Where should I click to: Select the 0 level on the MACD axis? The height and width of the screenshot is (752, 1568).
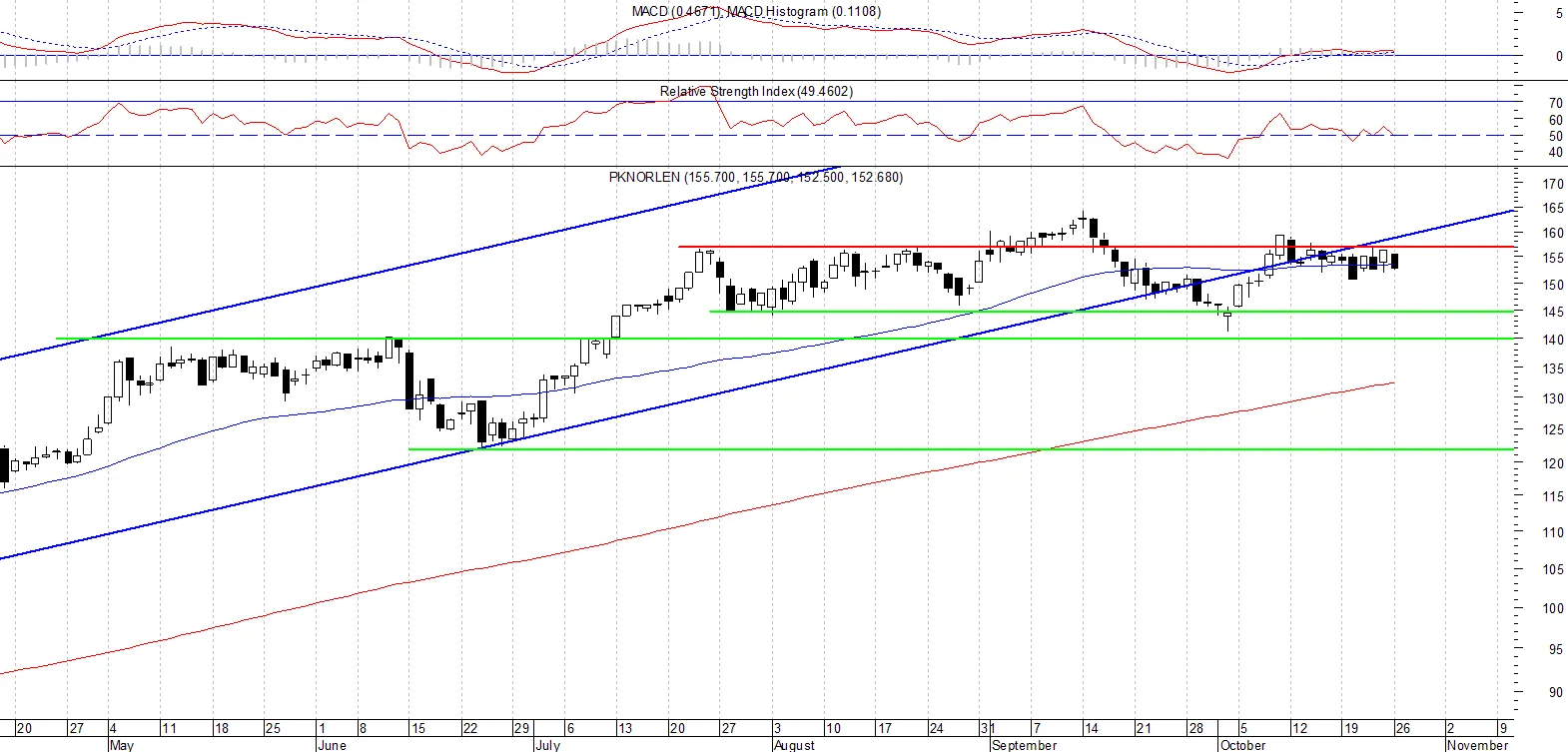1559,57
